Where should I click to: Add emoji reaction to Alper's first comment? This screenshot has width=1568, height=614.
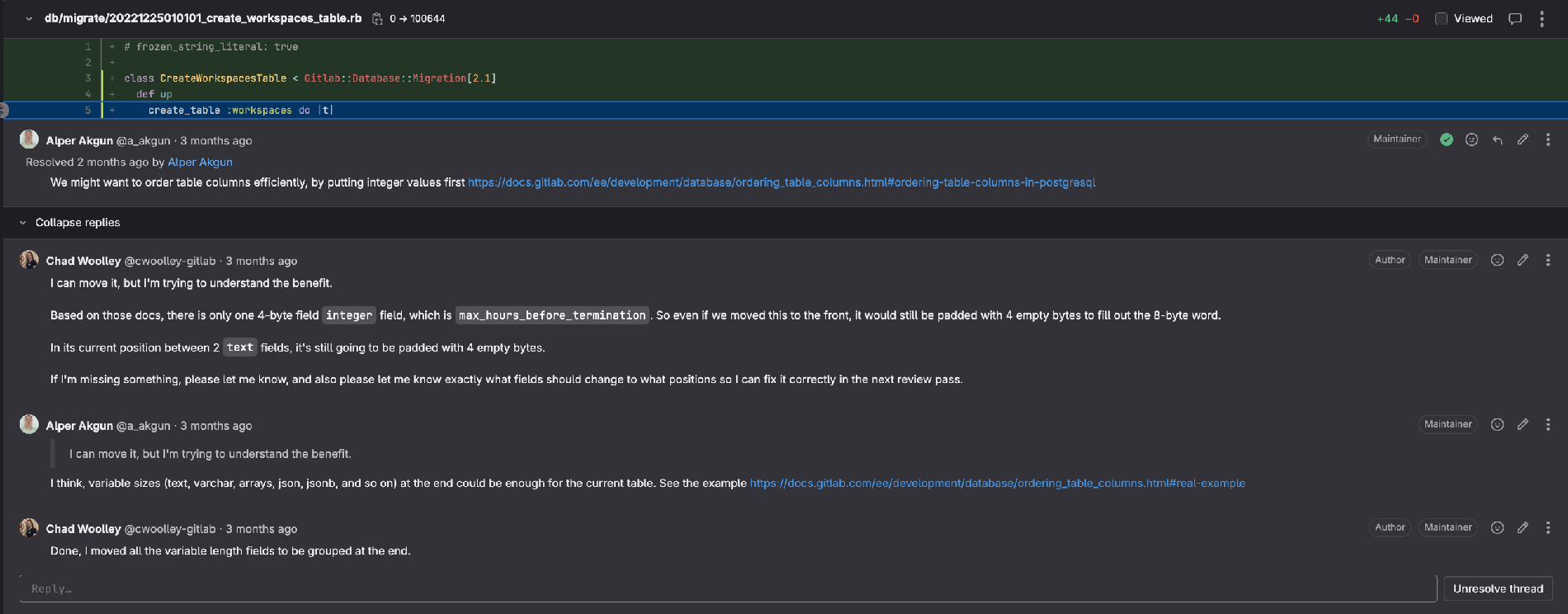click(x=1471, y=140)
